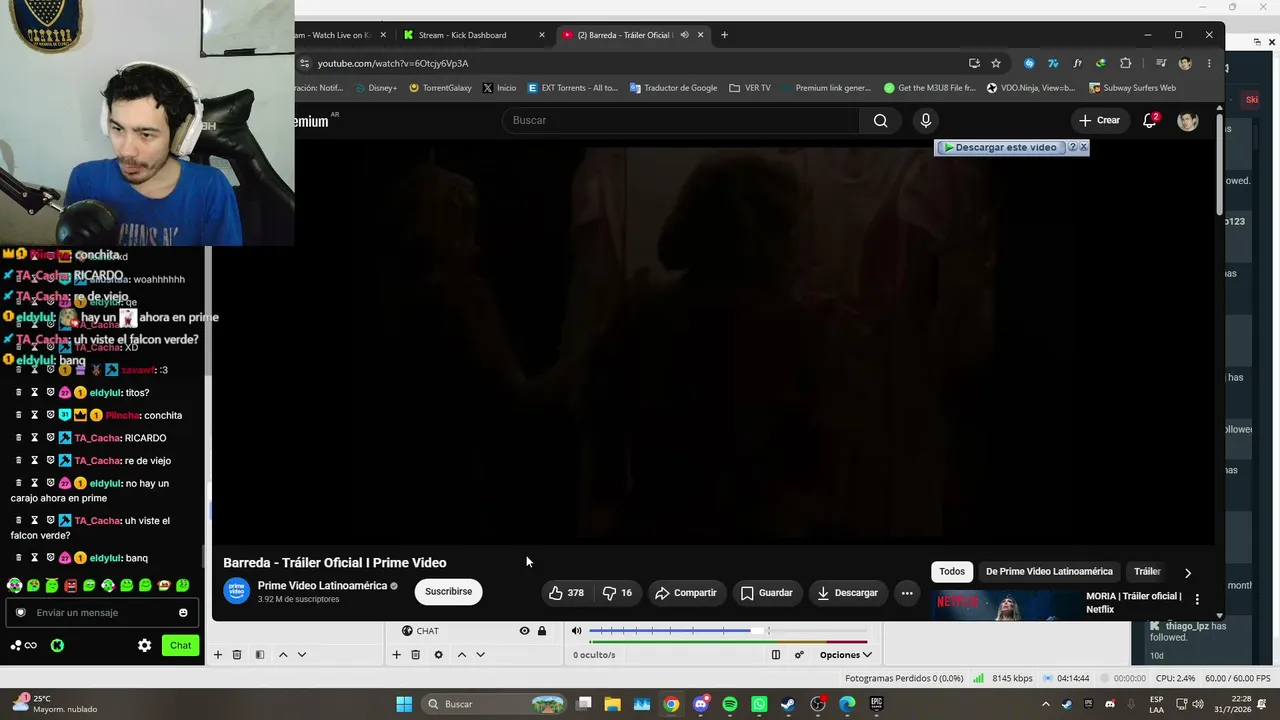Show hidden system tray icons

click(x=1046, y=704)
